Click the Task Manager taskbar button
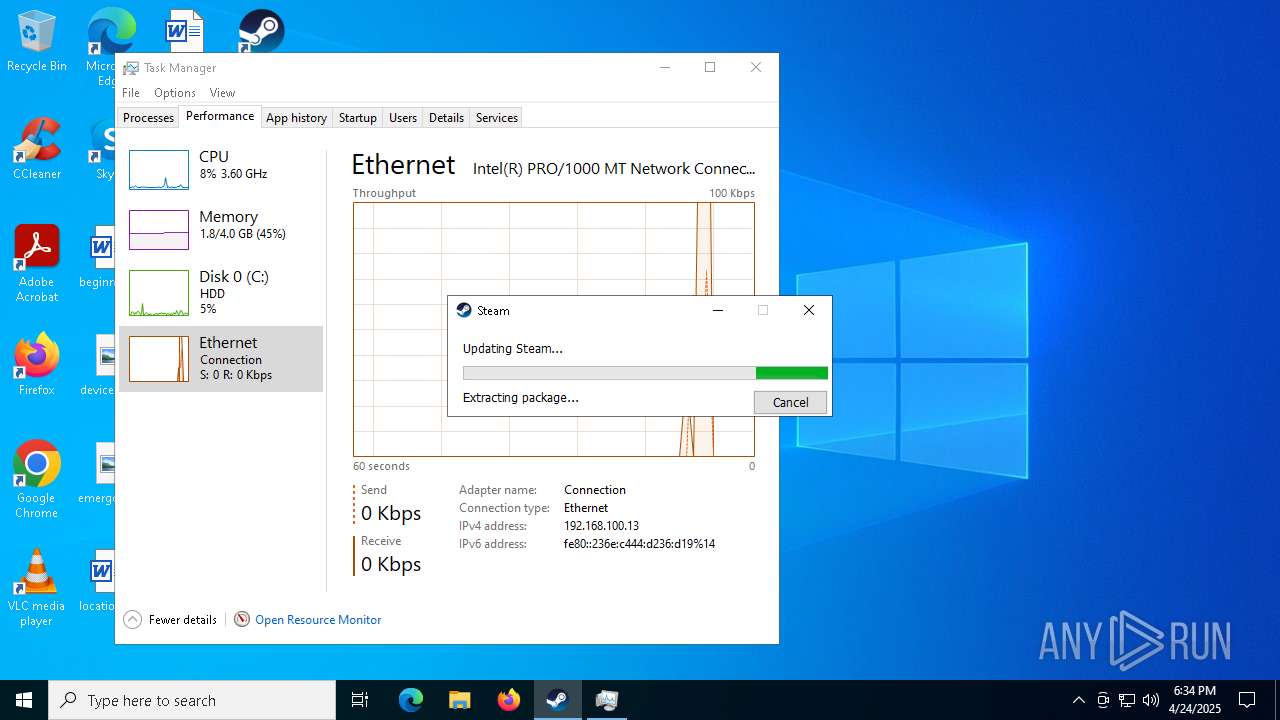The height and width of the screenshot is (720, 1280). pyautogui.click(x=606, y=700)
